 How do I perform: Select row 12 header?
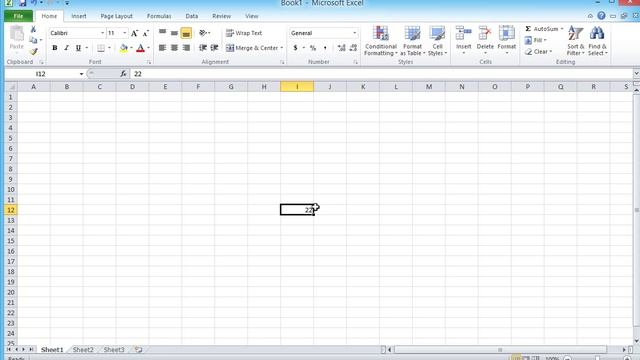pyautogui.click(x=11, y=210)
